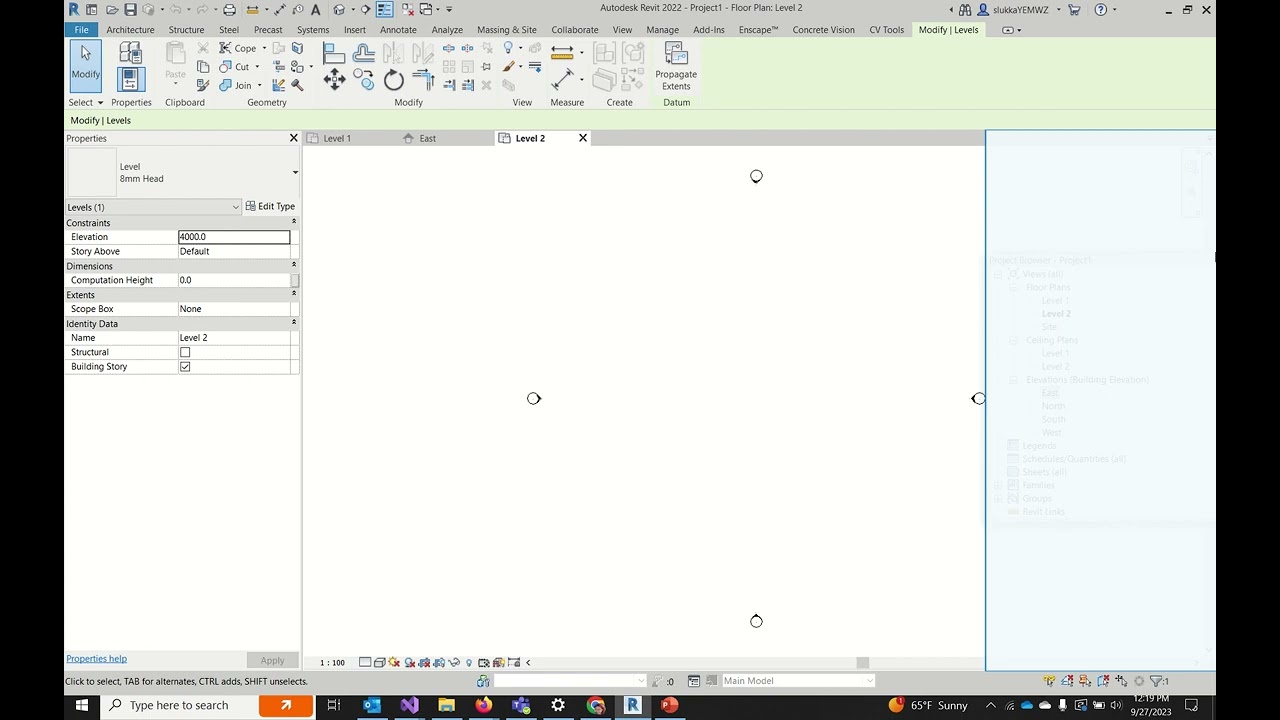This screenshot has height=720, width=1280.
Task: Click the Apply button in Properties
Action: (272, 660)
